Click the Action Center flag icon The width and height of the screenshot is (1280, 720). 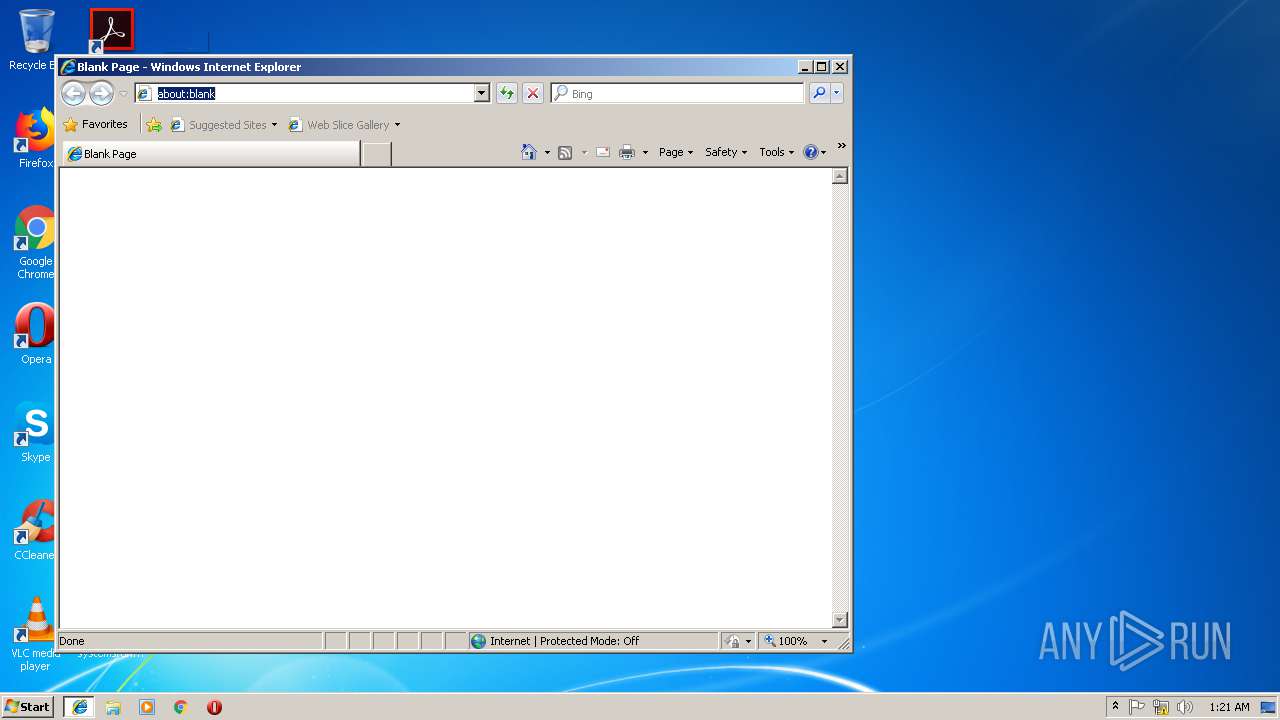1137,707
